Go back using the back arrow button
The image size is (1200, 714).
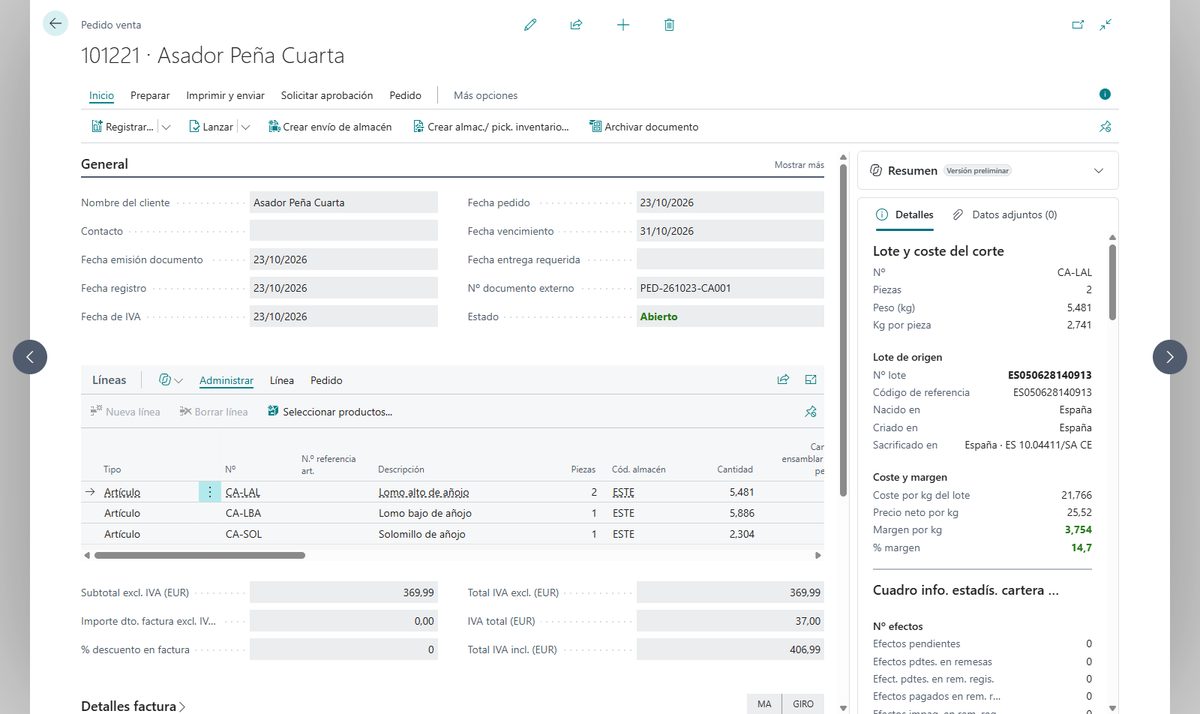tap(55, 24)
